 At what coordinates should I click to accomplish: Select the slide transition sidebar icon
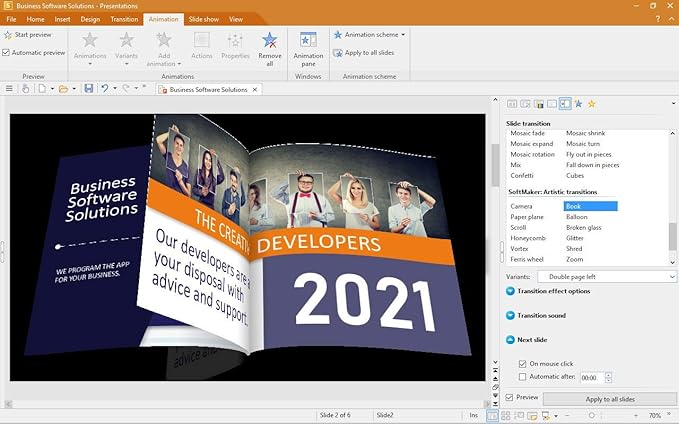(565, 104)
